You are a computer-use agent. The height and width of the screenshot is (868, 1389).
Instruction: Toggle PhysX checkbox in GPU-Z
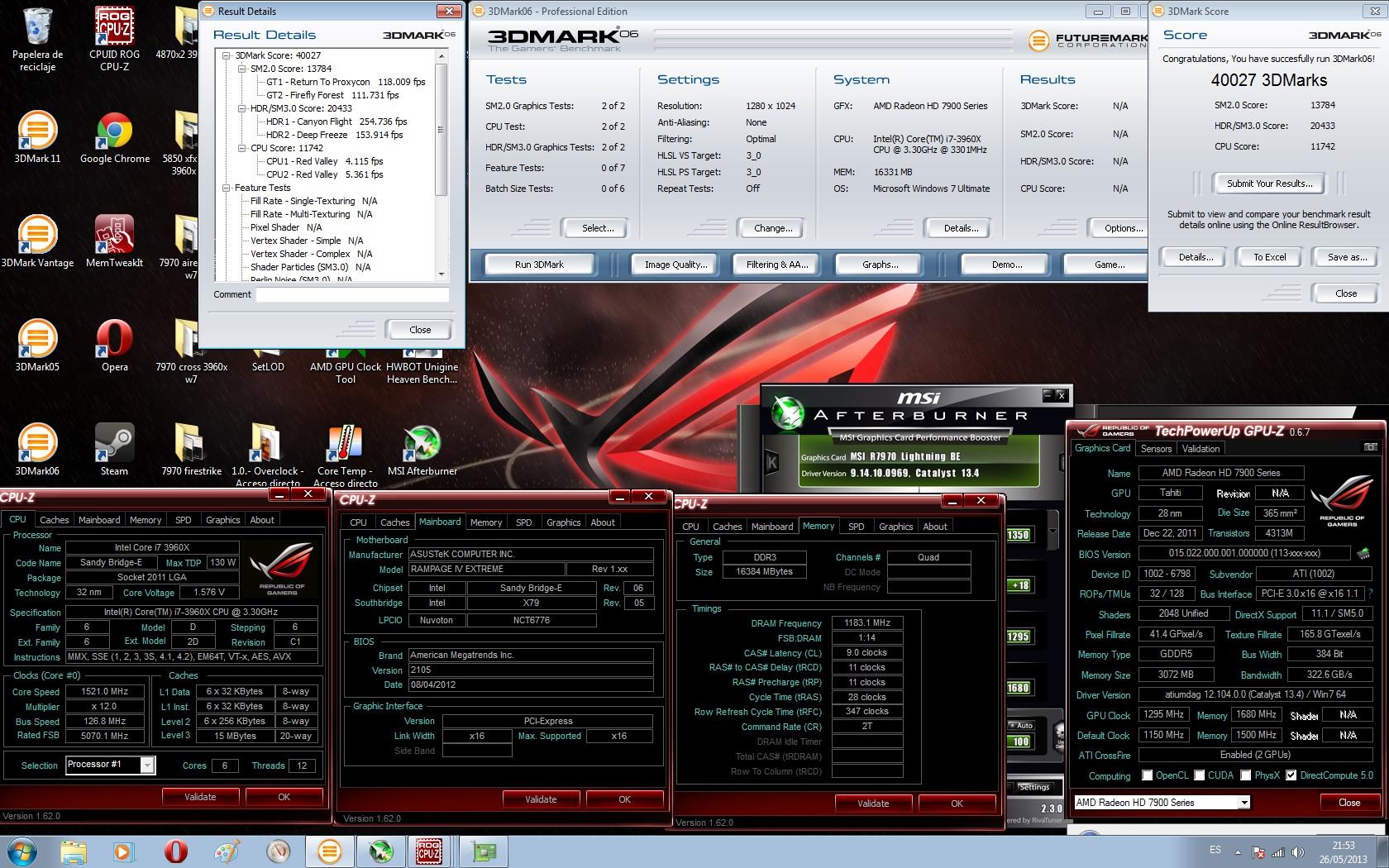click(x=1245, y=775)
